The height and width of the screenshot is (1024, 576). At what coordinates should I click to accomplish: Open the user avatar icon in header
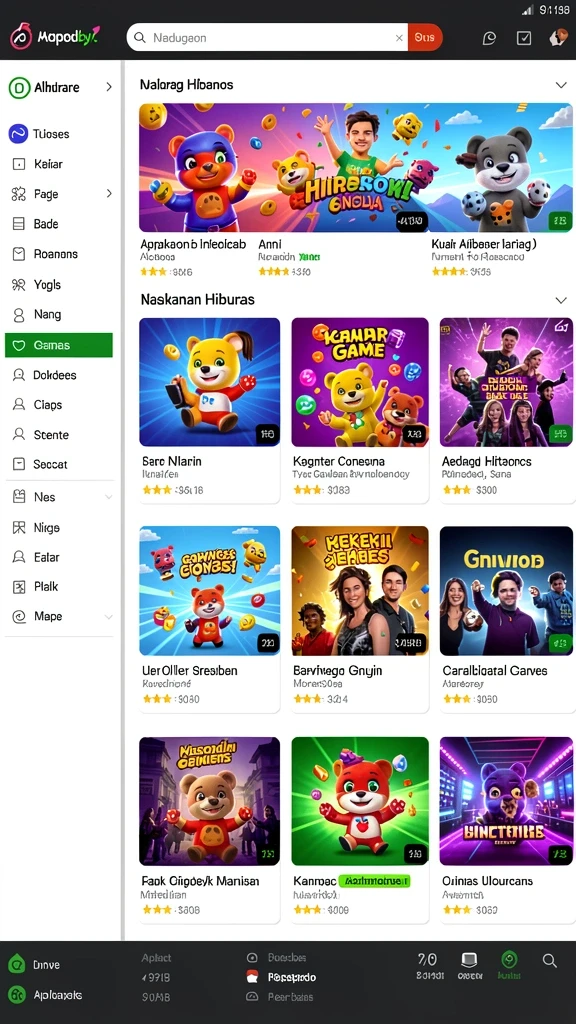pyautogui.click(x=558, y=37)
